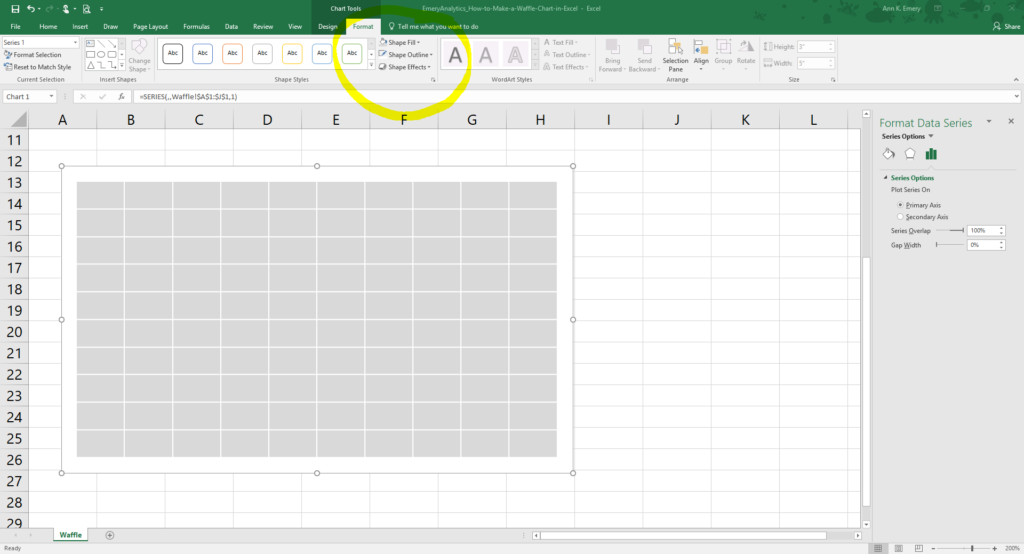This screenshot has width=1024, height=554.
Task: Click the Share button
Action: (1006, 27)
